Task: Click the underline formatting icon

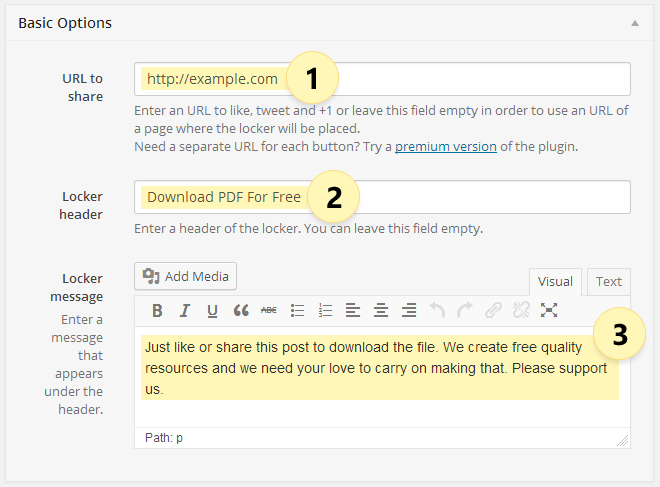Action: (212, 310)
